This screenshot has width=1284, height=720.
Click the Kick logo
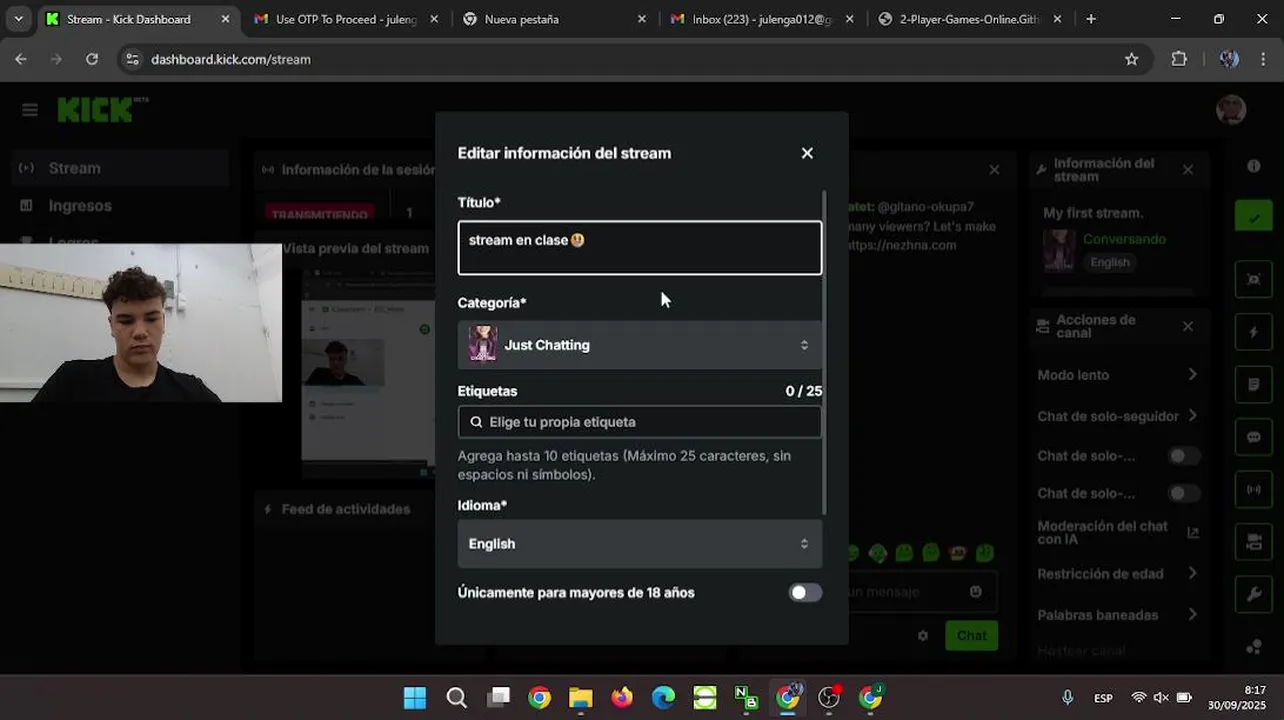[x=102, y=110]
